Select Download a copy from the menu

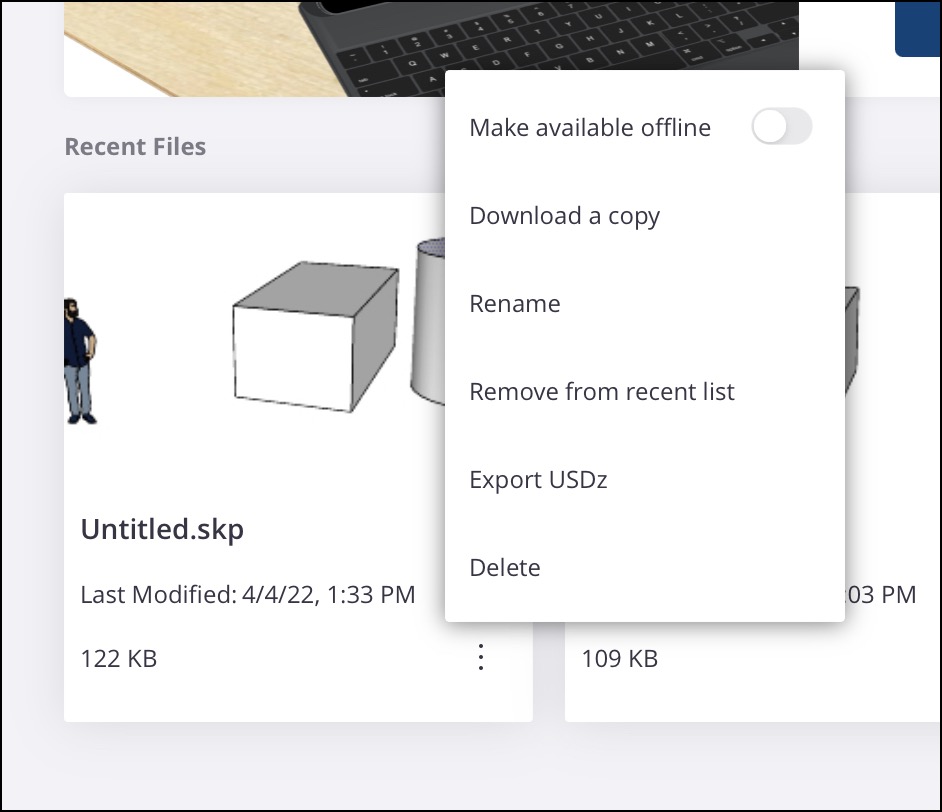(x=564, y=216)
